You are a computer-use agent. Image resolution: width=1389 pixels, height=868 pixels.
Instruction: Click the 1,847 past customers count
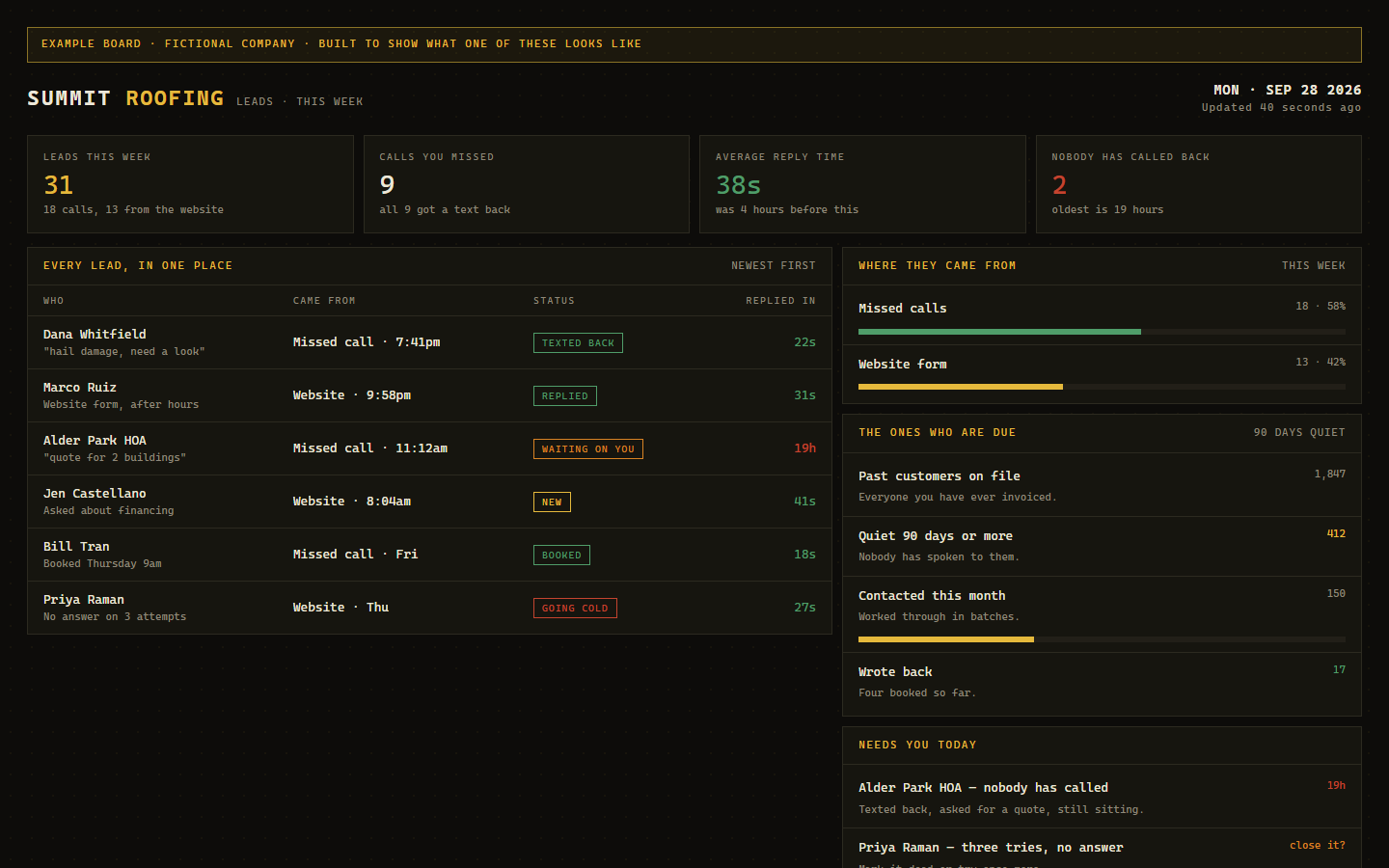(1329, 474)
